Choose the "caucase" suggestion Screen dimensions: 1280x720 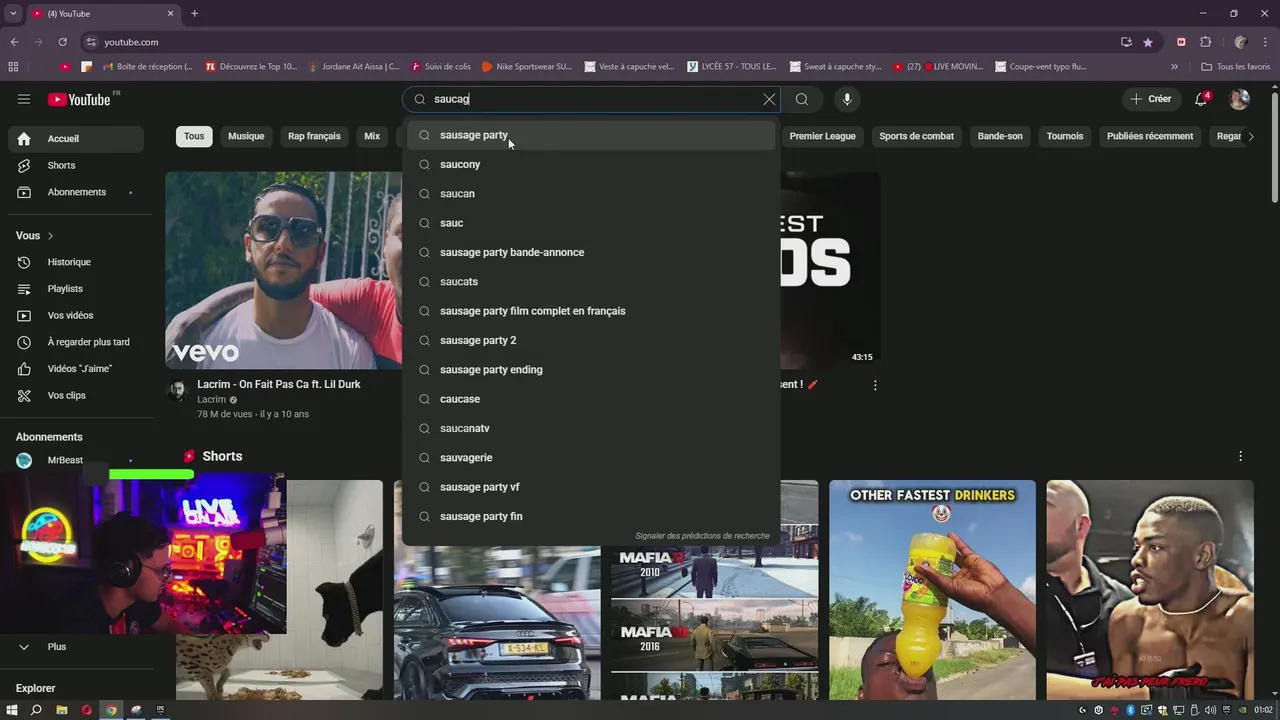tap(591, 399)
